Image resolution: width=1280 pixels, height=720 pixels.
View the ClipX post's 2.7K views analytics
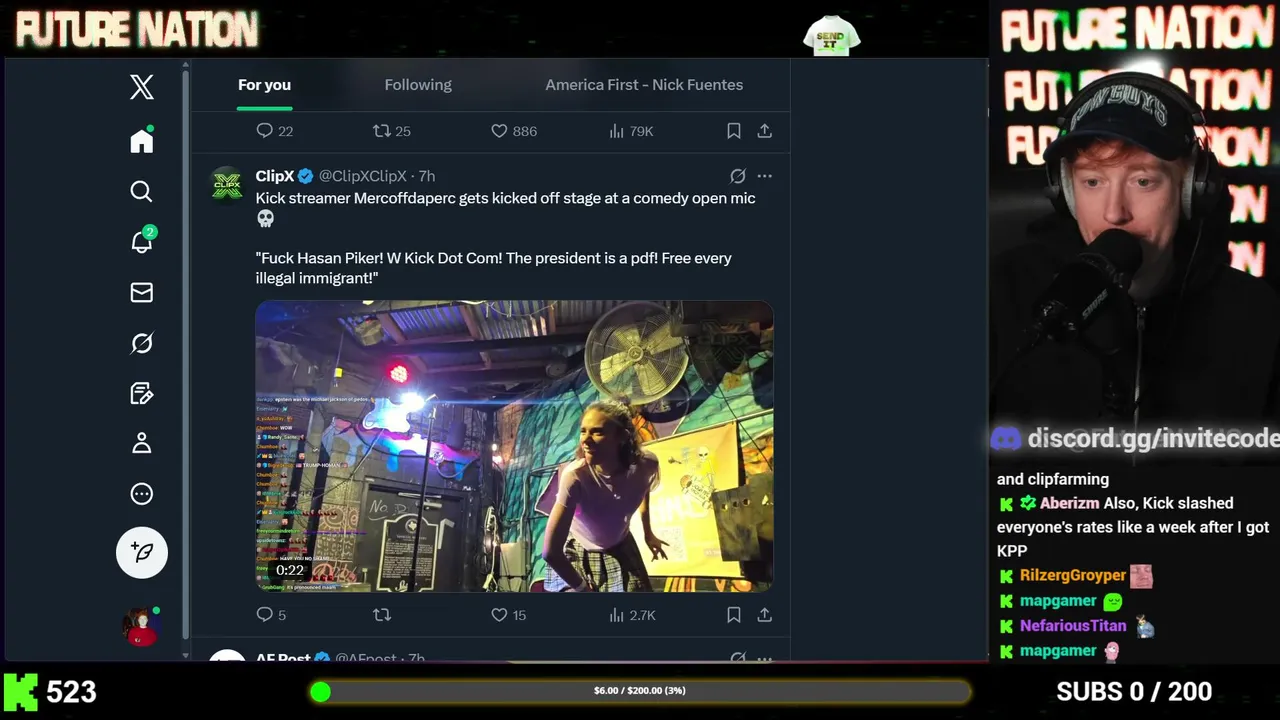pyautogui.click(x=632, y=615)
